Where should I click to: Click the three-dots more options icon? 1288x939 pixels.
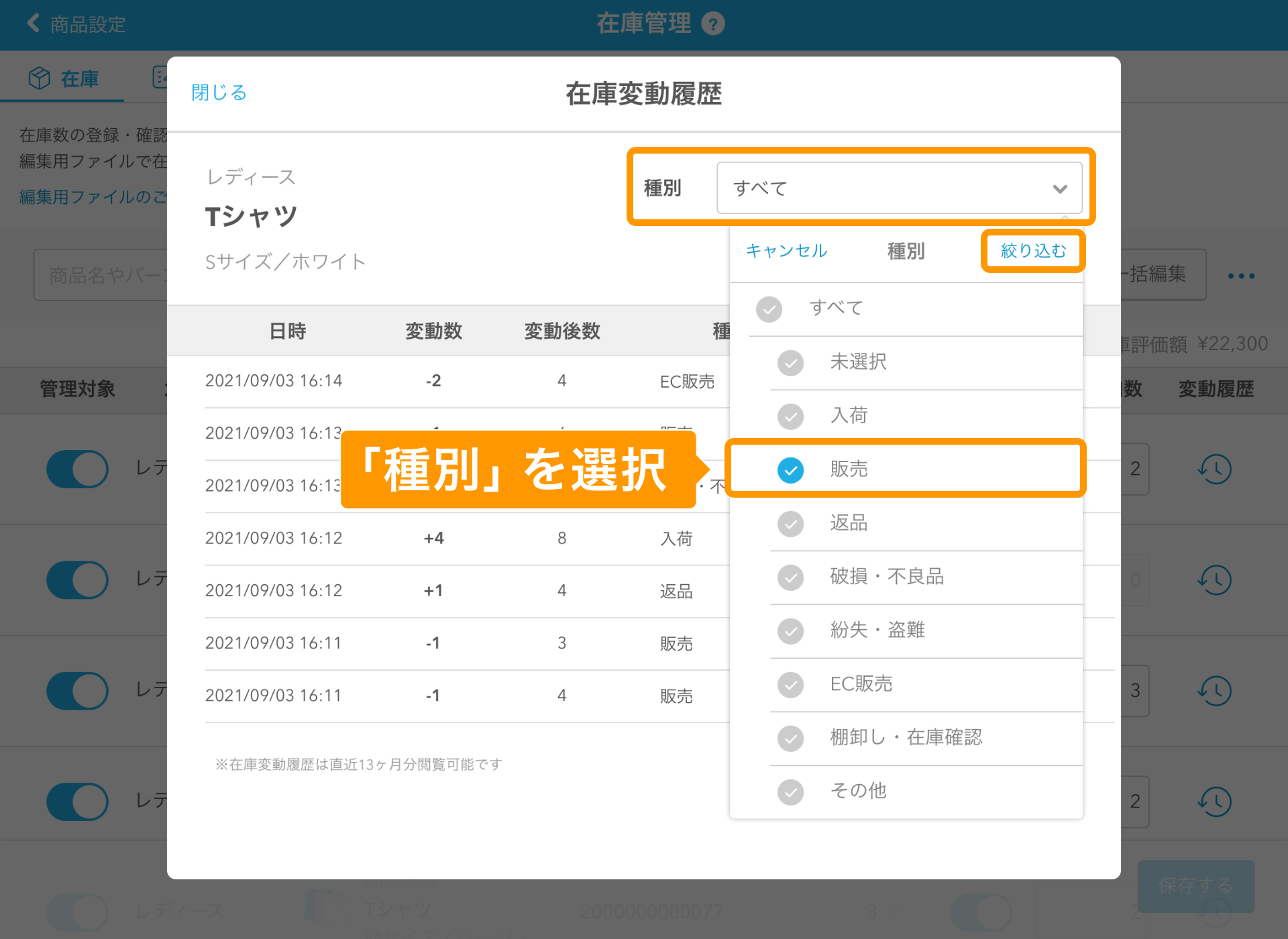click(1240, 276)
